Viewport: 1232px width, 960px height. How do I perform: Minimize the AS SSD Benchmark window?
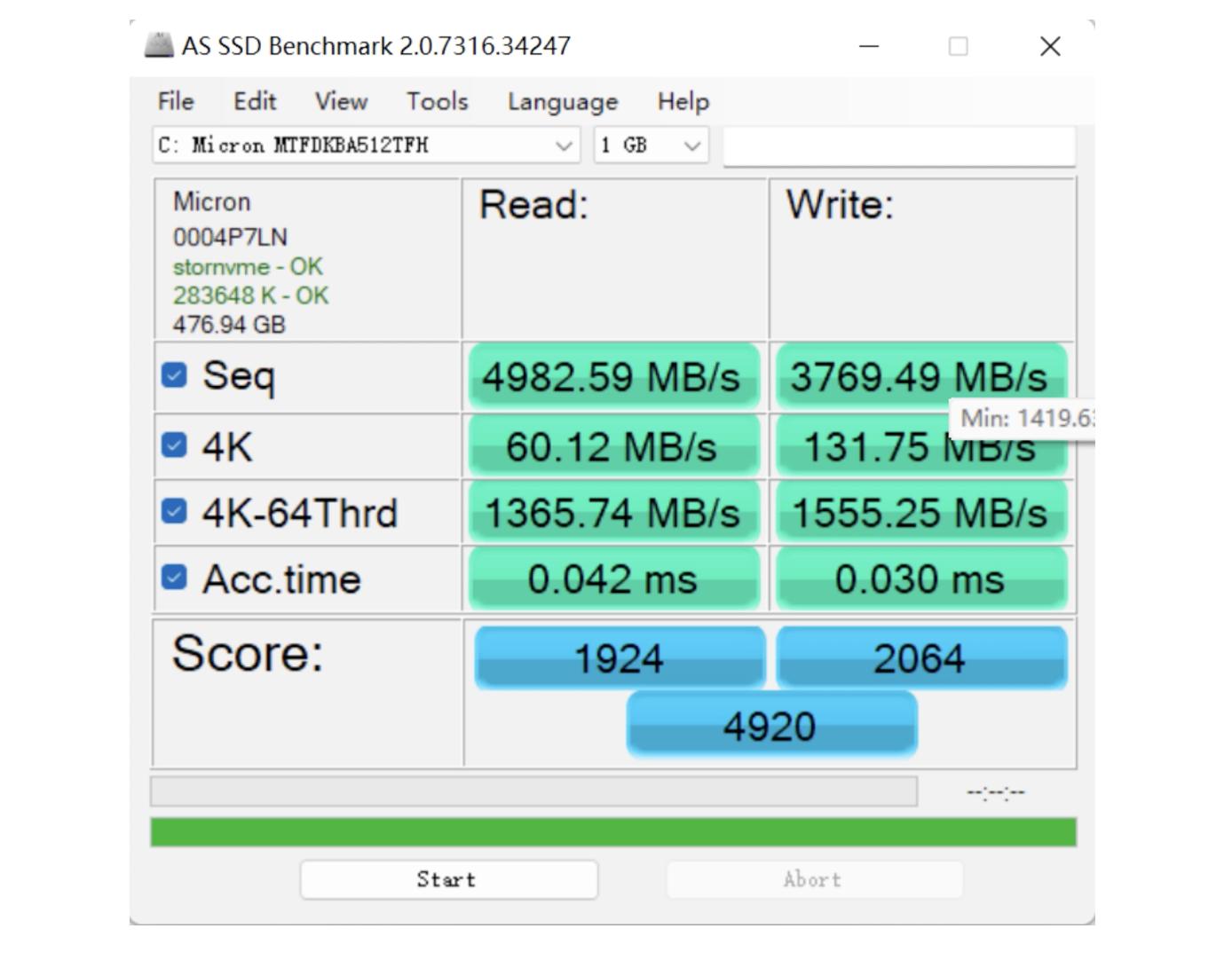[x=869, y=46]
